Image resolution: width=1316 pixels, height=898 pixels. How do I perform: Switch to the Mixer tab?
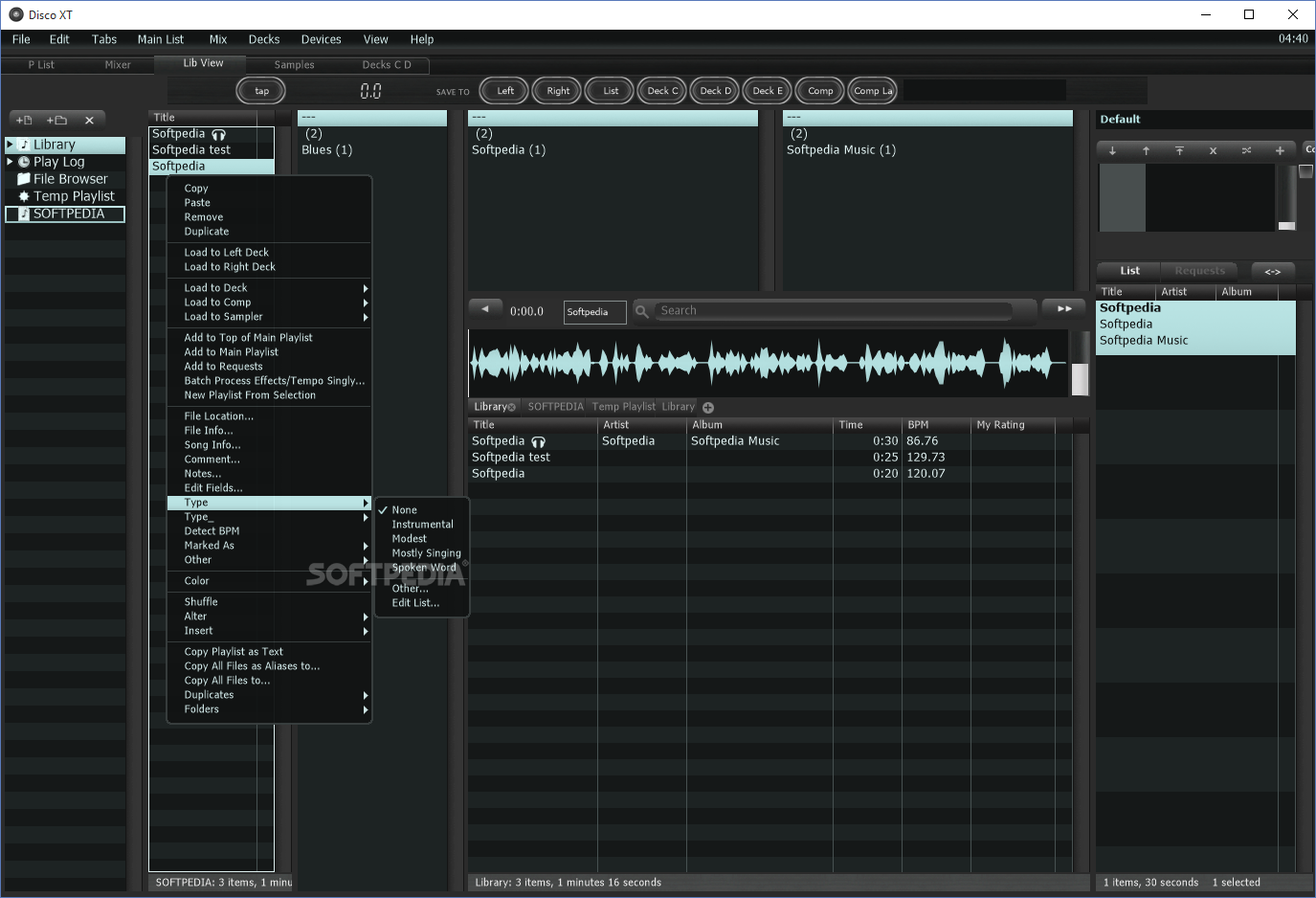(118, 65)
